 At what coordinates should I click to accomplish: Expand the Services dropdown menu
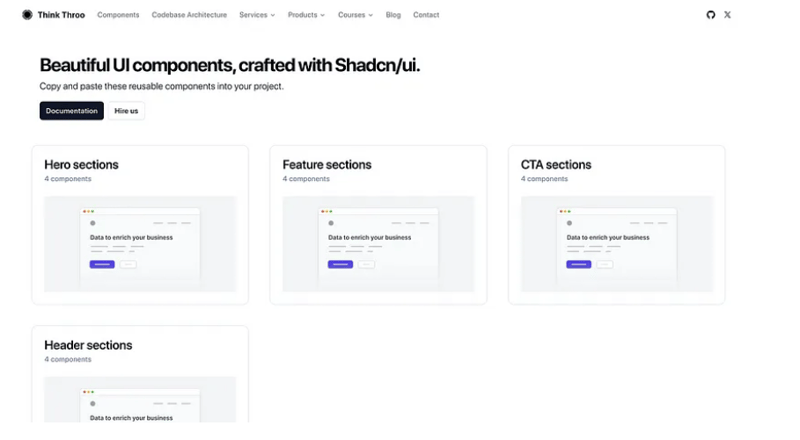(x=257, y=15)
